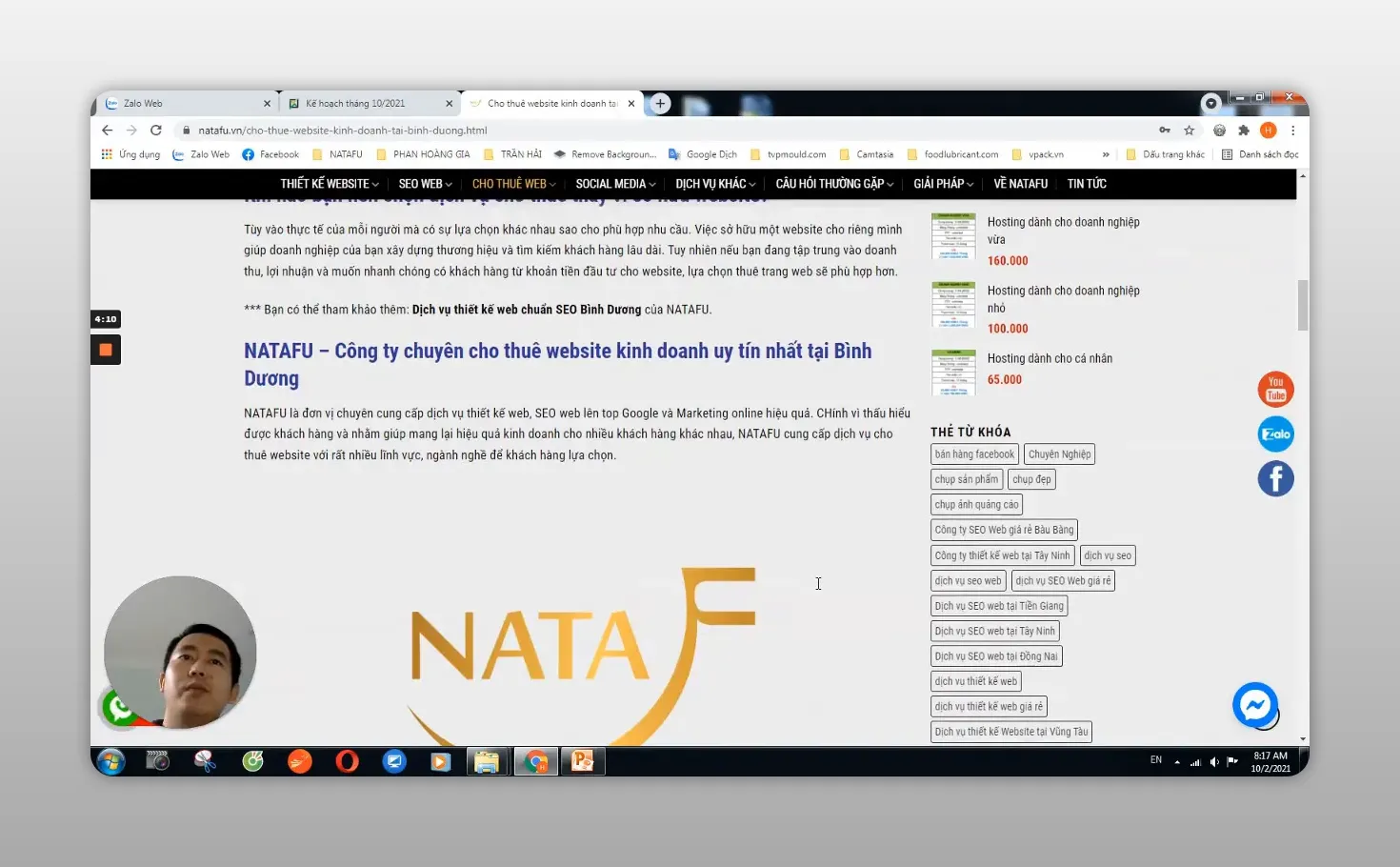Expand CÂU HỎI THƯỜNG GẶP menu

click(x=834, y=184)
